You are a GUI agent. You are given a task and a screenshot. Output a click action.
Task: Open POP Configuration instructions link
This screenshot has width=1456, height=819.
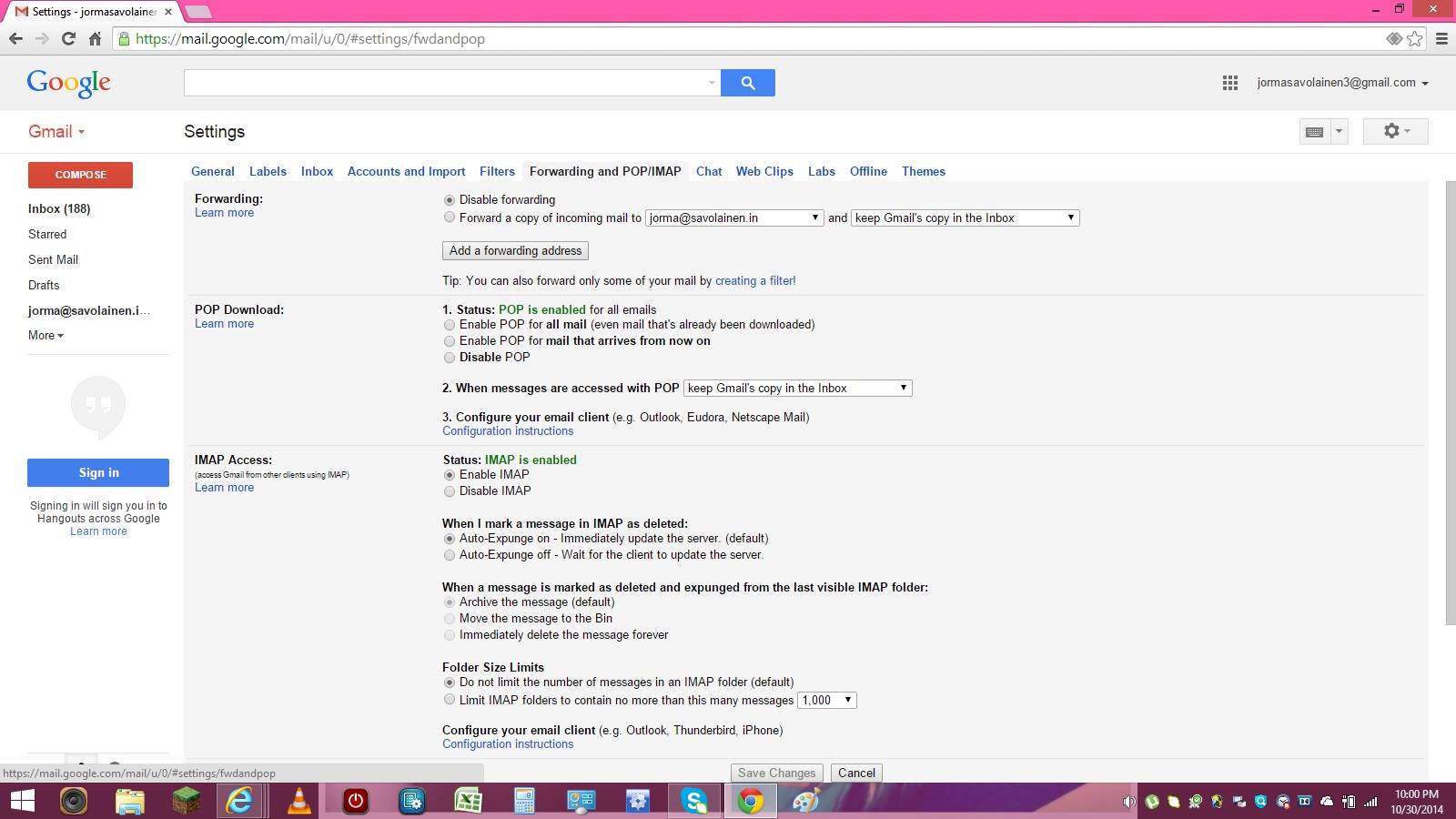point(508,431)
